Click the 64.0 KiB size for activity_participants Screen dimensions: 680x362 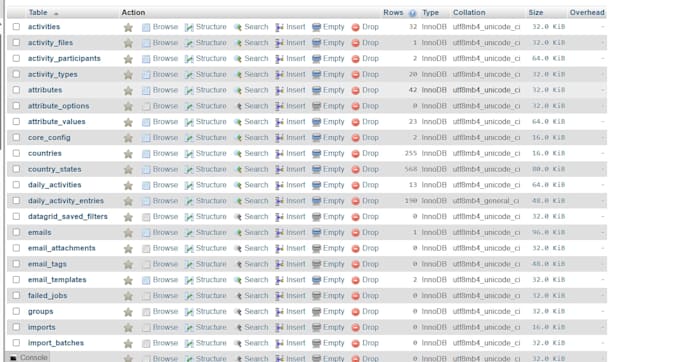549,59
